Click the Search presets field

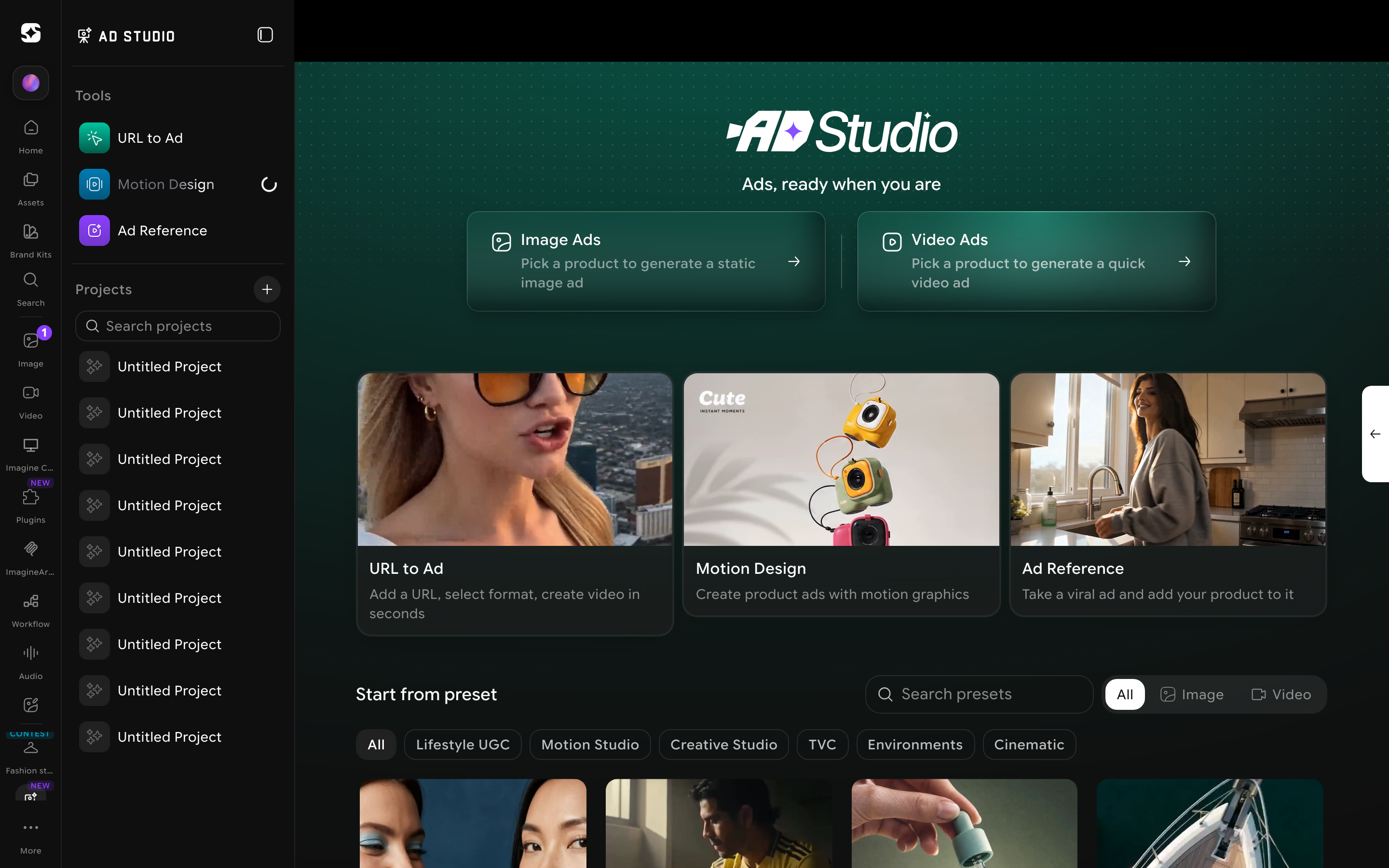979,694
